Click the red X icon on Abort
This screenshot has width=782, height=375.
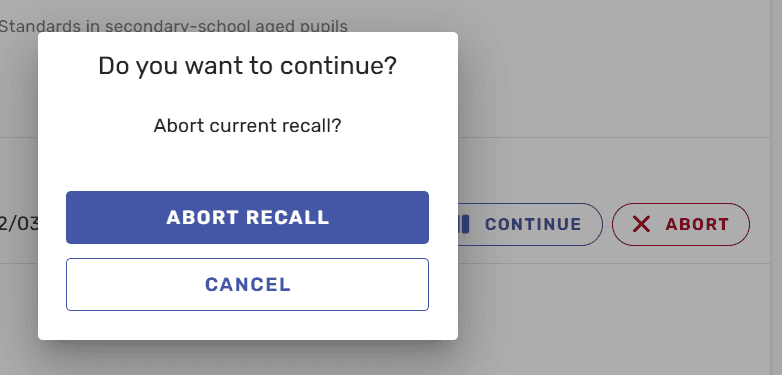[x=641, y=224]
